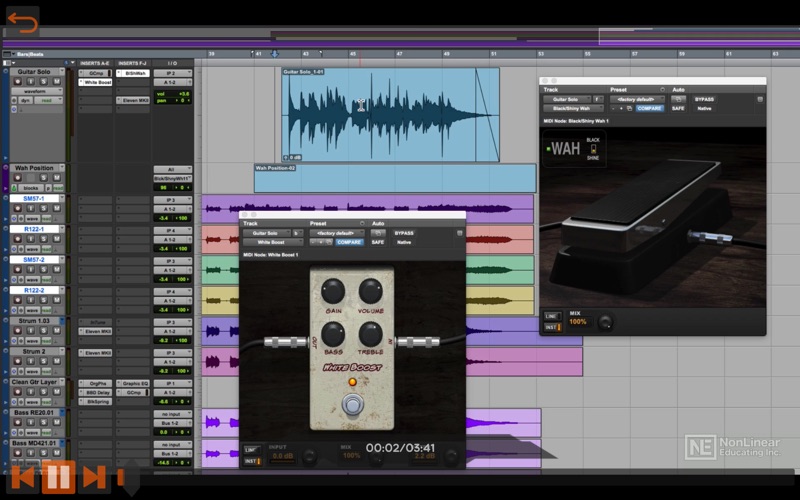This screenshot has width=800, height=500.
Task: Click the timeline ruler at bar 47
Action: (399, 54)
